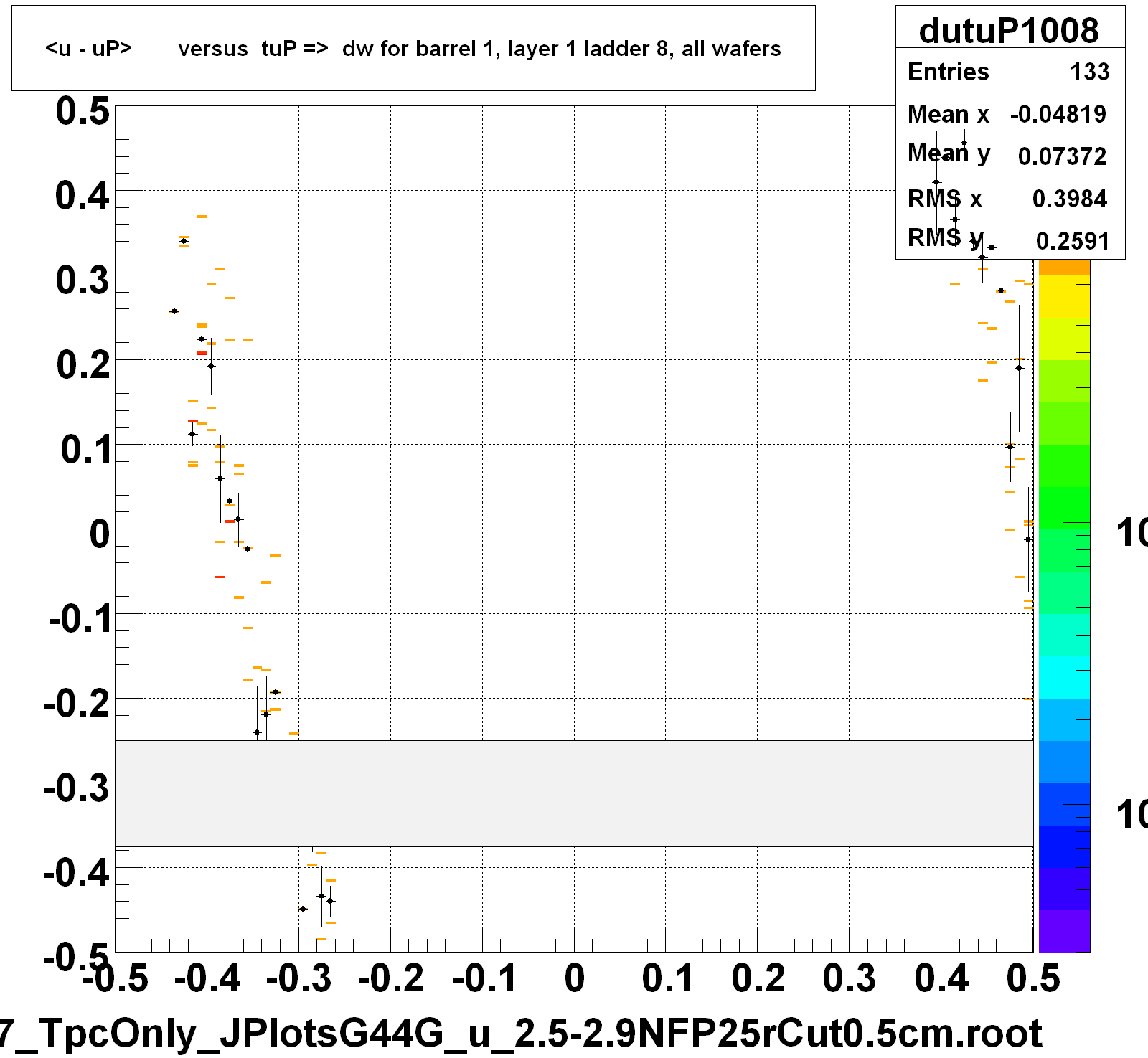Click x-axis label -0.2
Image resolution: width=1148 pixels, height=1058 pixels.
390,978
